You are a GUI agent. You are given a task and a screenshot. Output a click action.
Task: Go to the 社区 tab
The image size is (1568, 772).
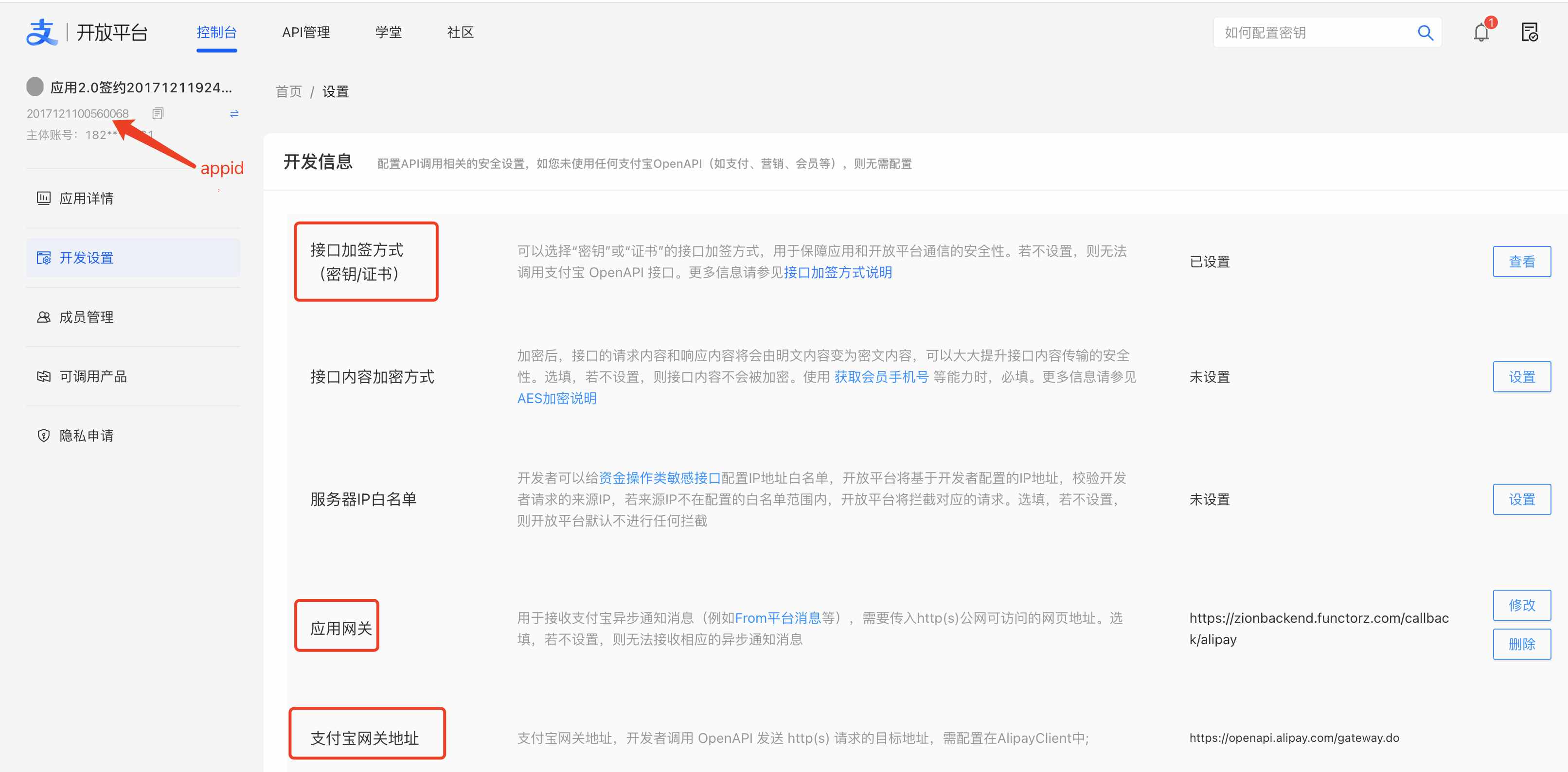pyautogui.click(x=460, y=32)
